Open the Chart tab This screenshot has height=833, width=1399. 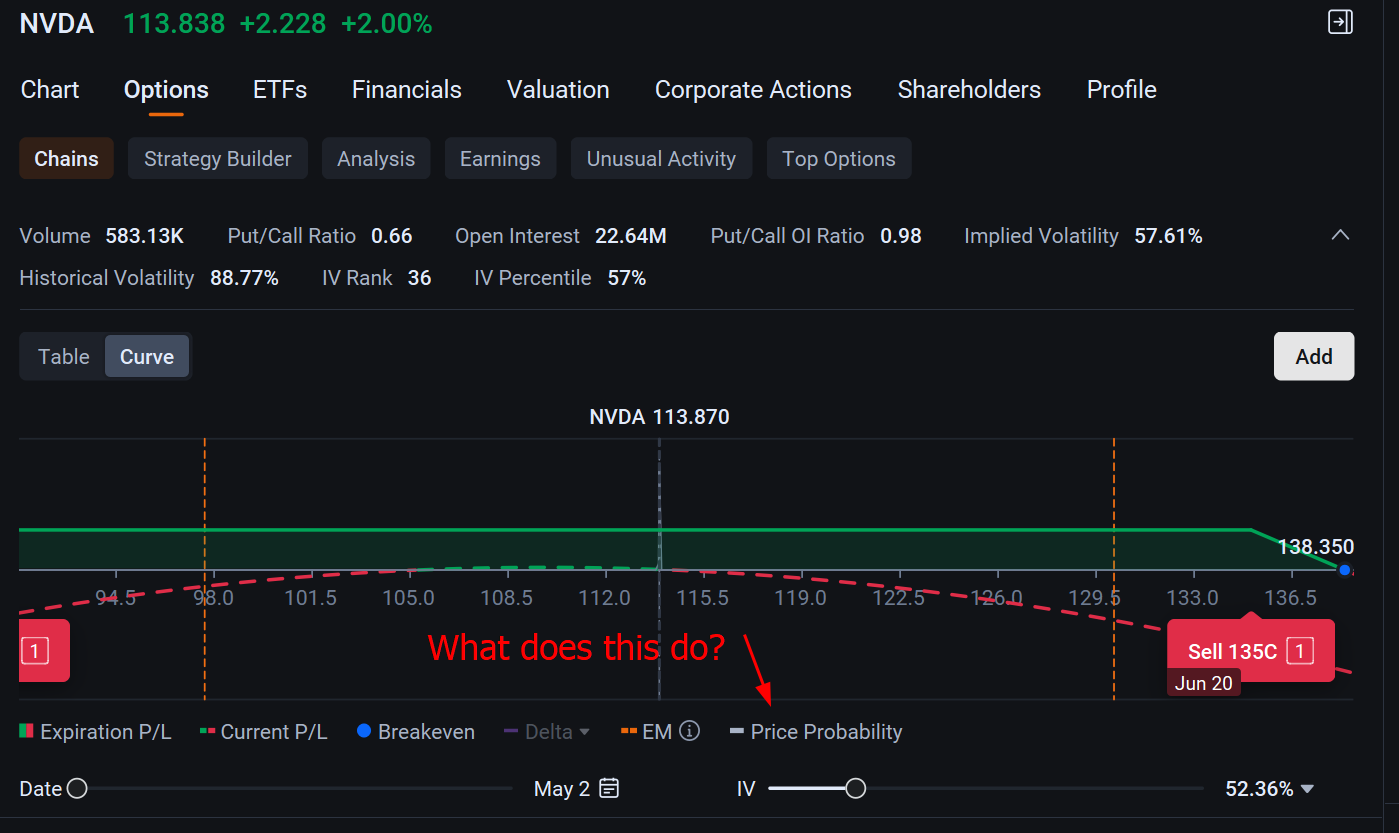(50, 90)
